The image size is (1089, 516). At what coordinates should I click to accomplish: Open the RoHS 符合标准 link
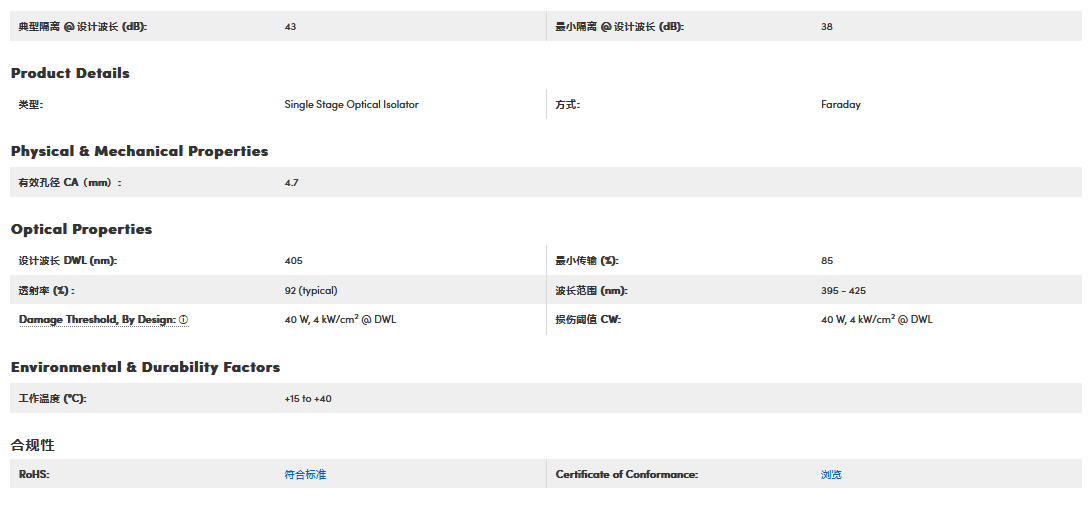click(305, 475)
